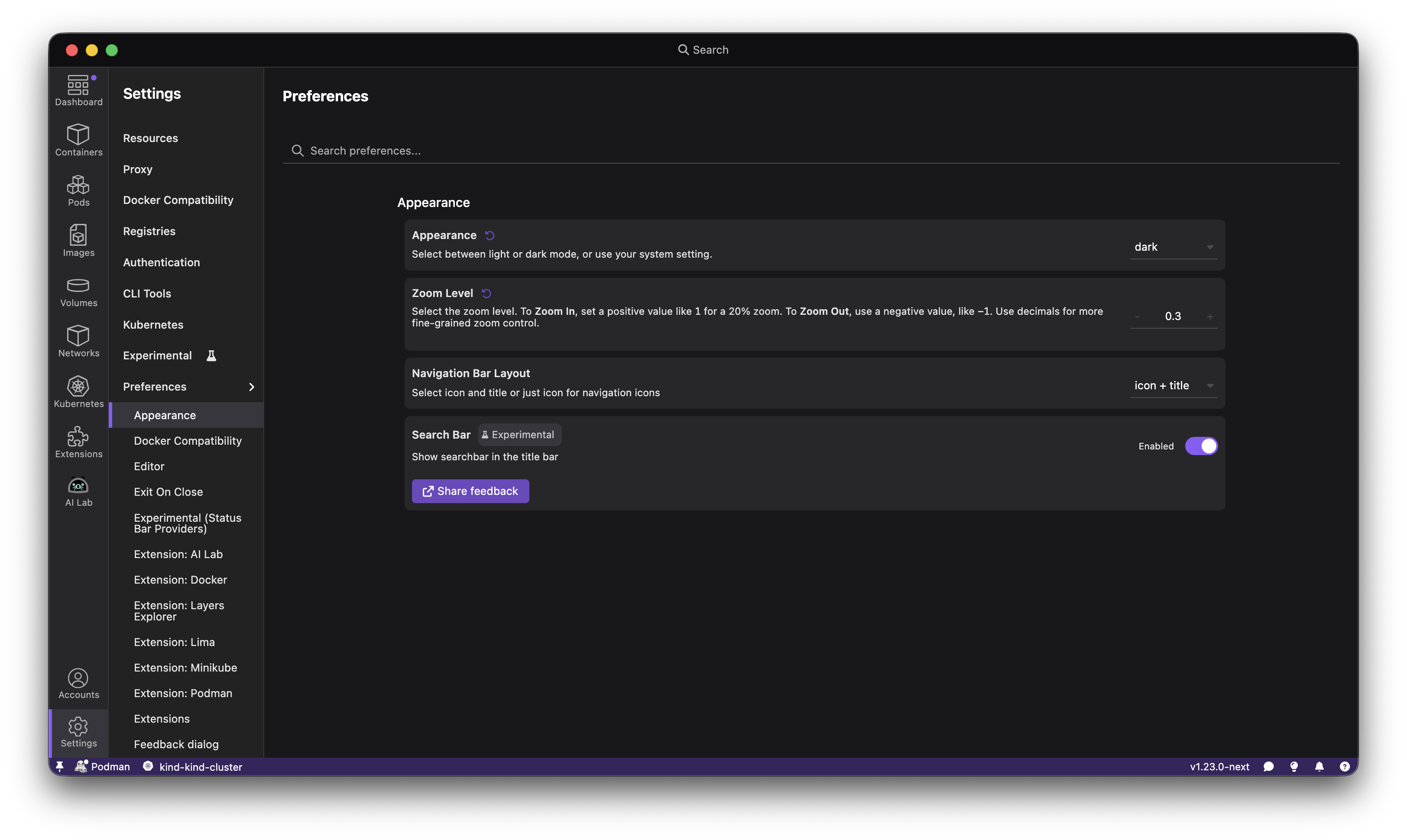Open the Dashboard from the sidebar
This screenshot has height=840, width=1407.
(78, 90)
